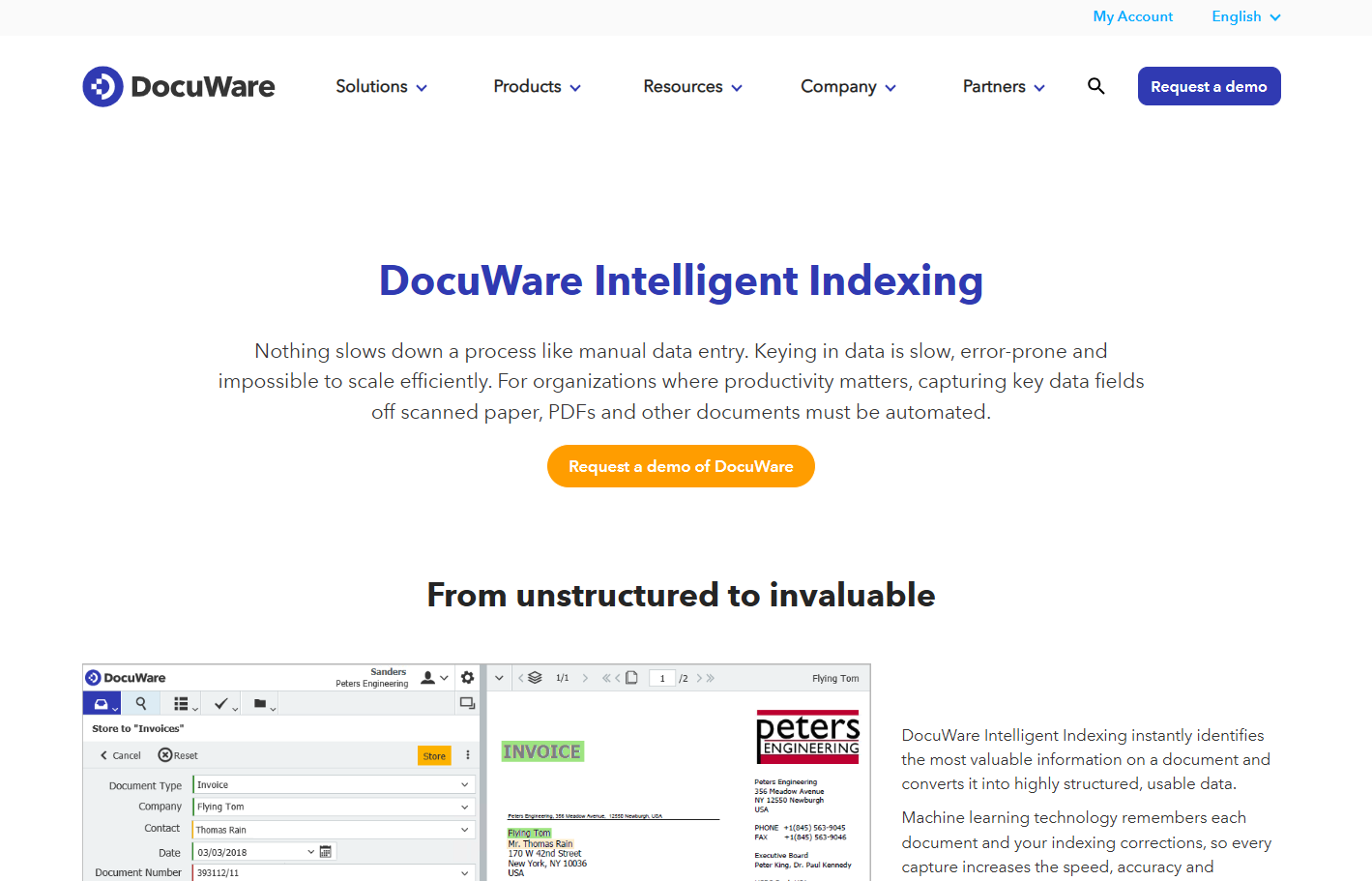Expand the Resources menu
The height and width of the screenshot is (881, 1372).
(692, 86)
